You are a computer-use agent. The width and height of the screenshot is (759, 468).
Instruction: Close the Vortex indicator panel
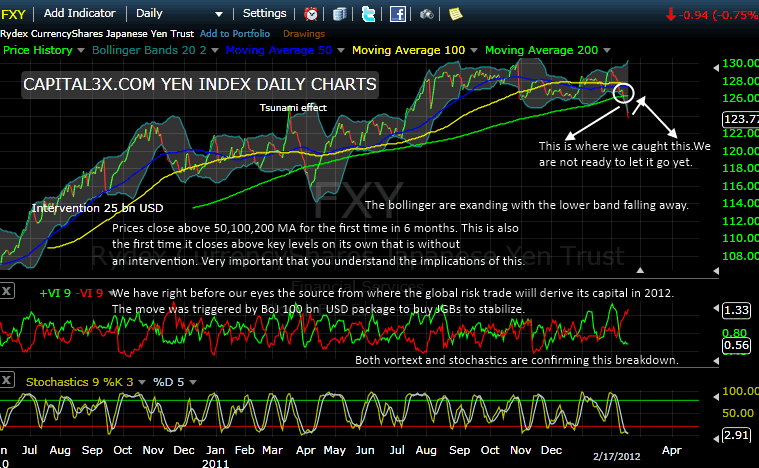click(x=7, y=291)
